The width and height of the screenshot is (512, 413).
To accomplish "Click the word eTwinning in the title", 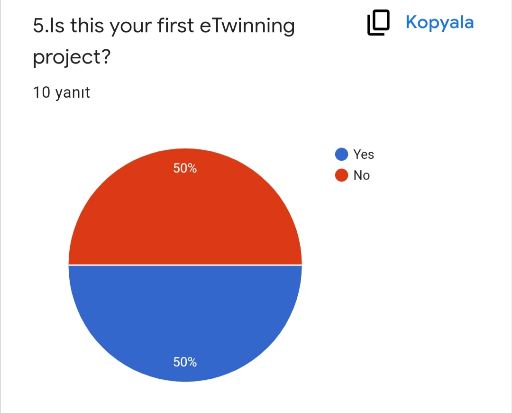I will pyautogui.click(x=247, y=26).
